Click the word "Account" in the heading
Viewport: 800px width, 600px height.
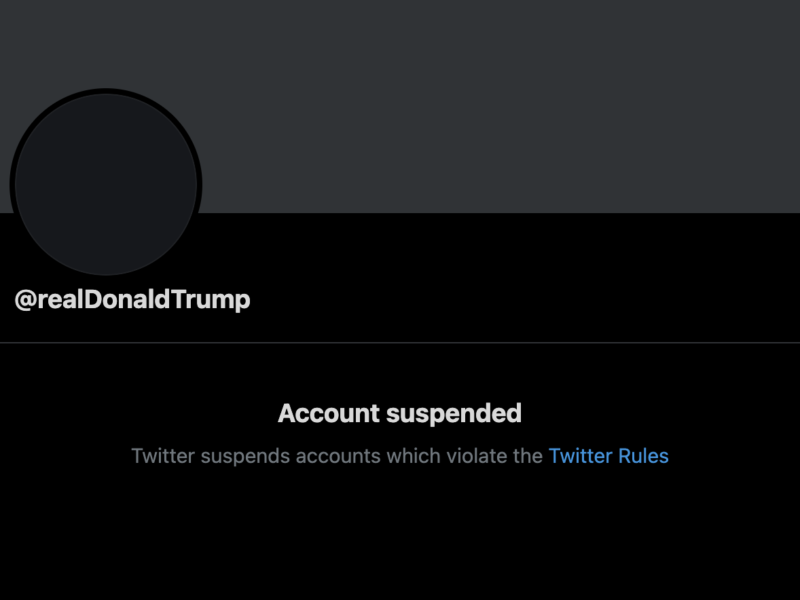coord(328,413)
